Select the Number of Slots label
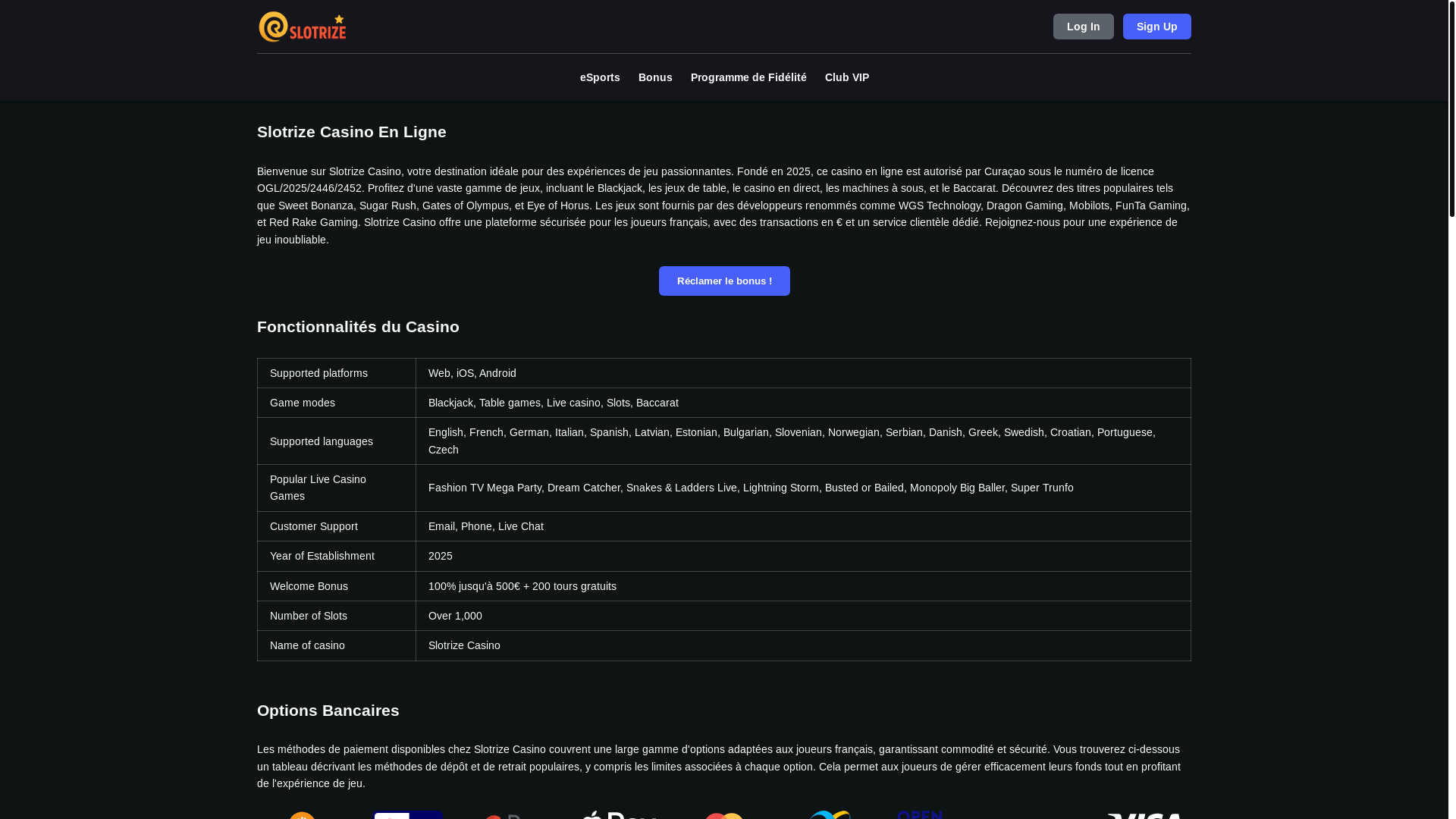 [308, 616]
